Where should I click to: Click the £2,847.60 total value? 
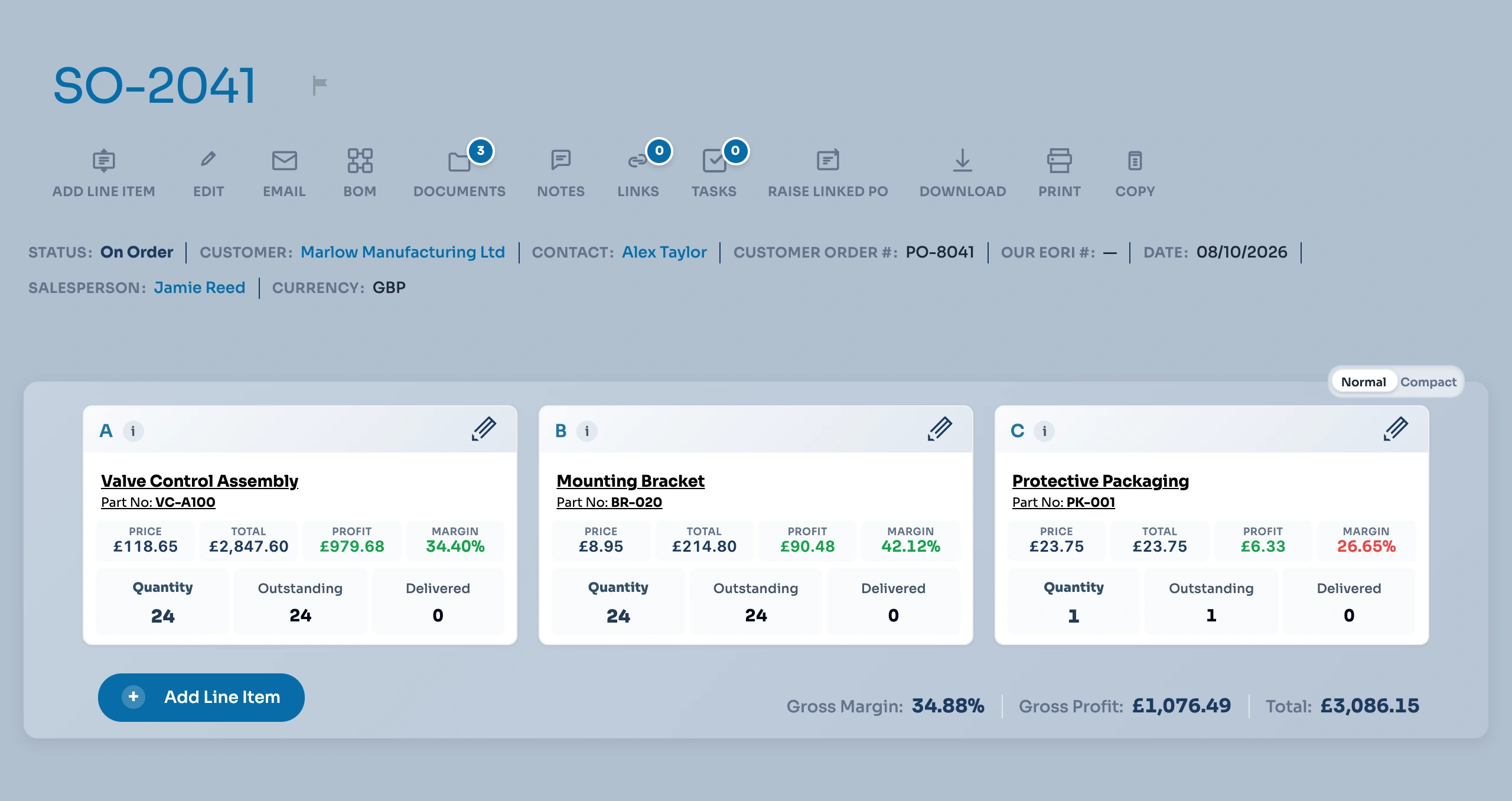(x=249, y=546)
